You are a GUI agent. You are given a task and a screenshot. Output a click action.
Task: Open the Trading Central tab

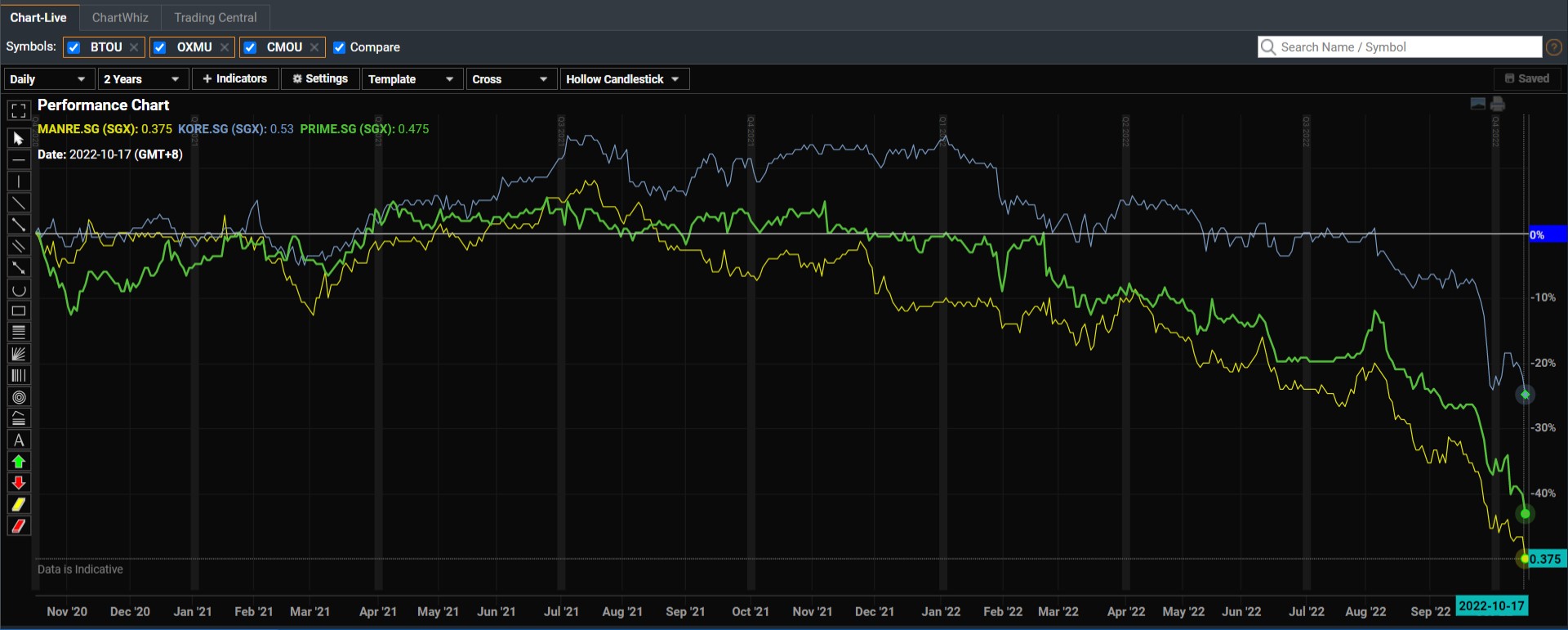[x=215, y=17]
